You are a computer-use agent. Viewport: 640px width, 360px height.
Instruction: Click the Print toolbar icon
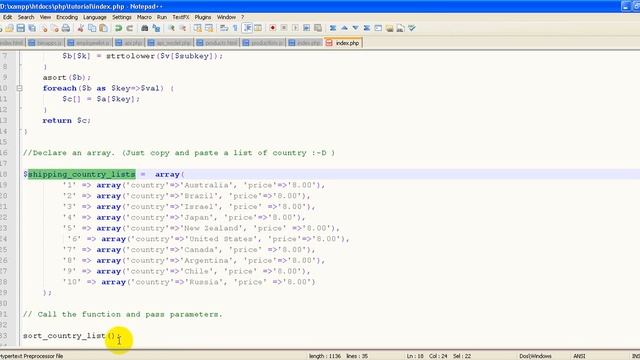65,28
